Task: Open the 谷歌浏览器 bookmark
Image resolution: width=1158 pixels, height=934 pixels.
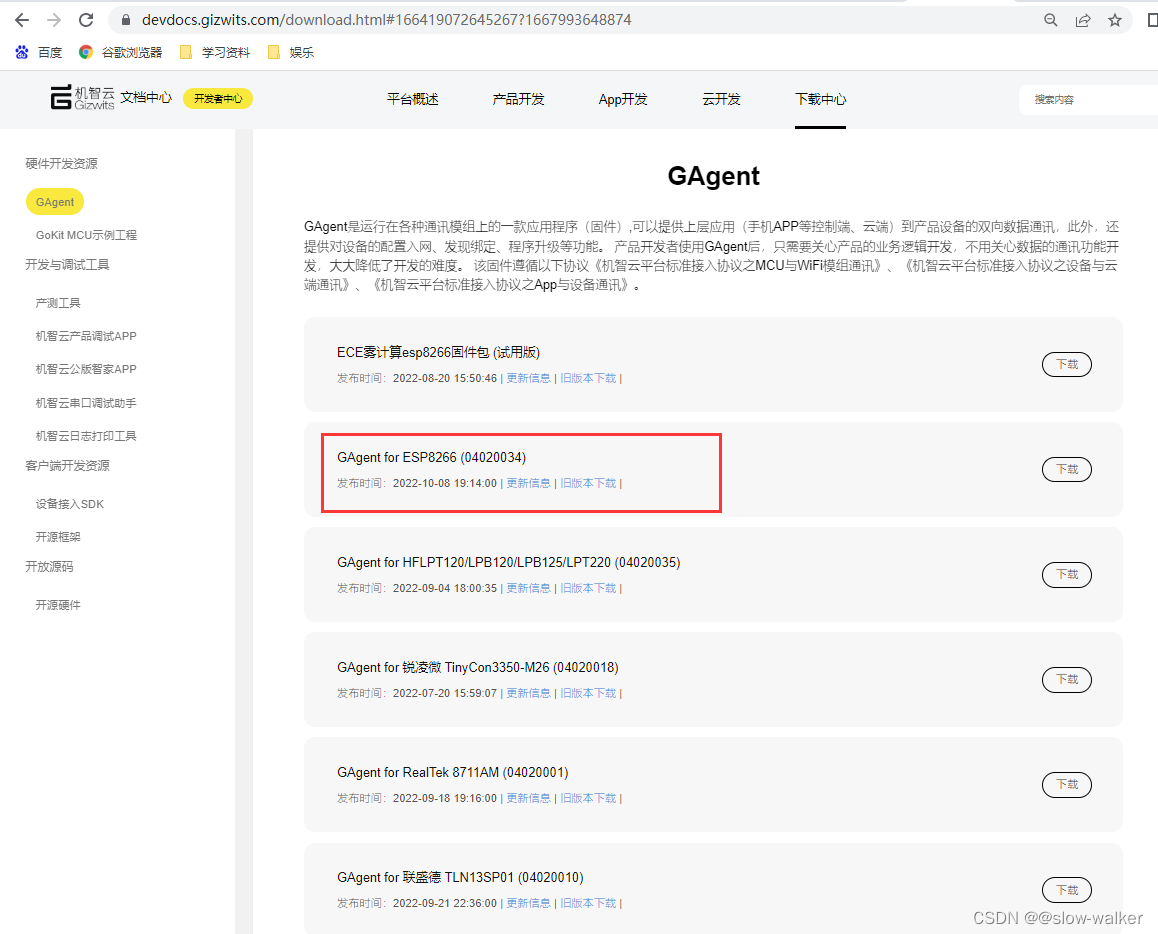Action: tap(120, 52)
